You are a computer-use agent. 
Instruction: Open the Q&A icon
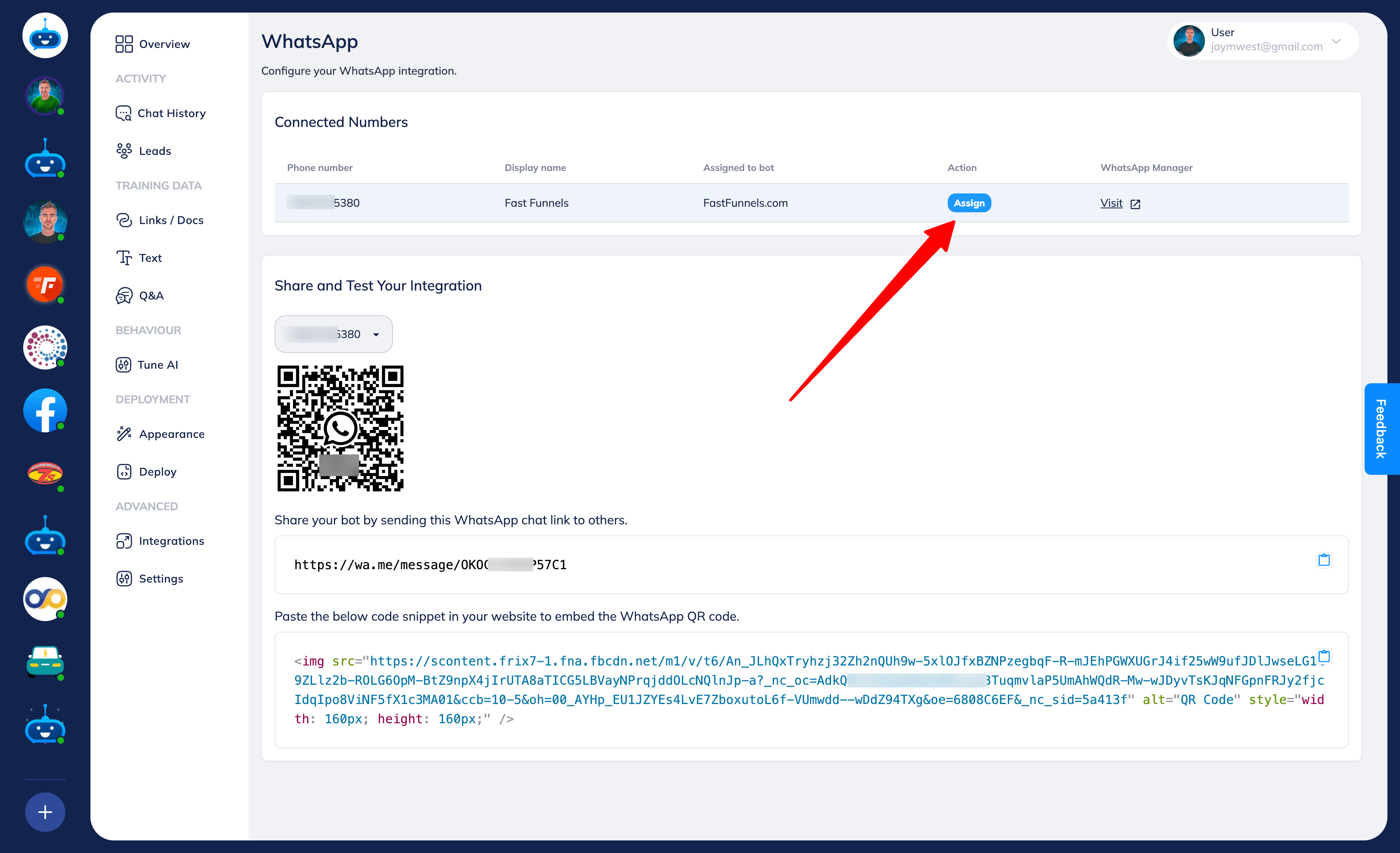point(124,295)
